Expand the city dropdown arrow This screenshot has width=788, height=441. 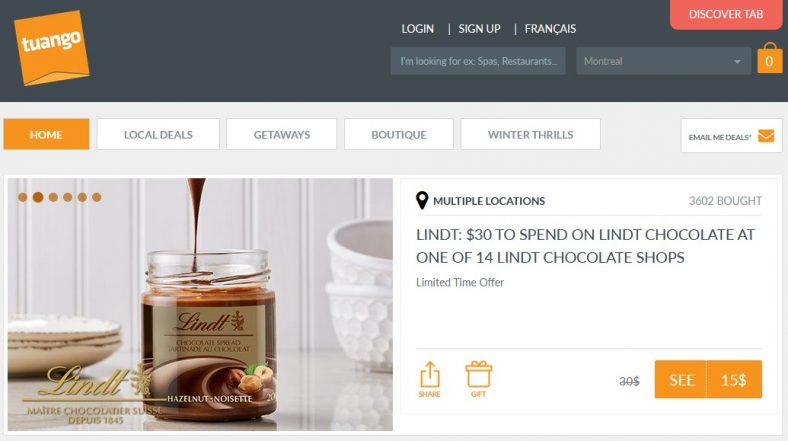coord(737,62)
